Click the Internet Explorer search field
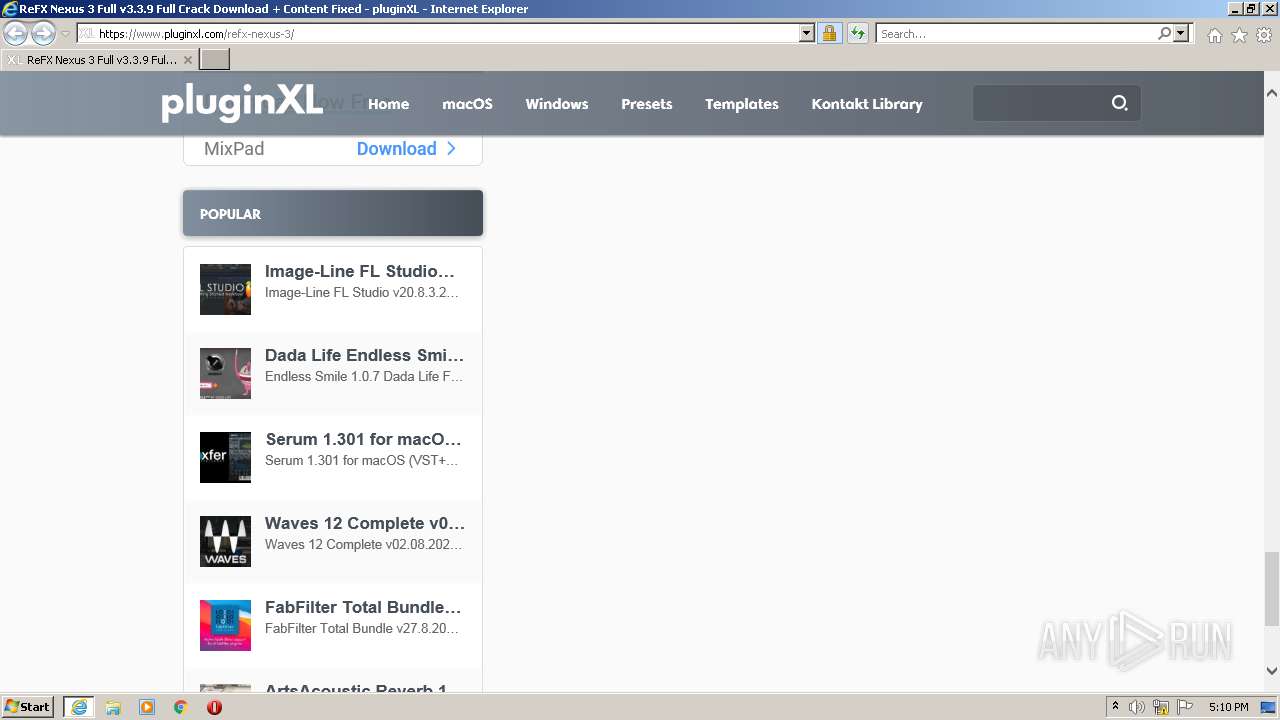This screenshot has width=1280, height=720. [x=1015, y=34]
